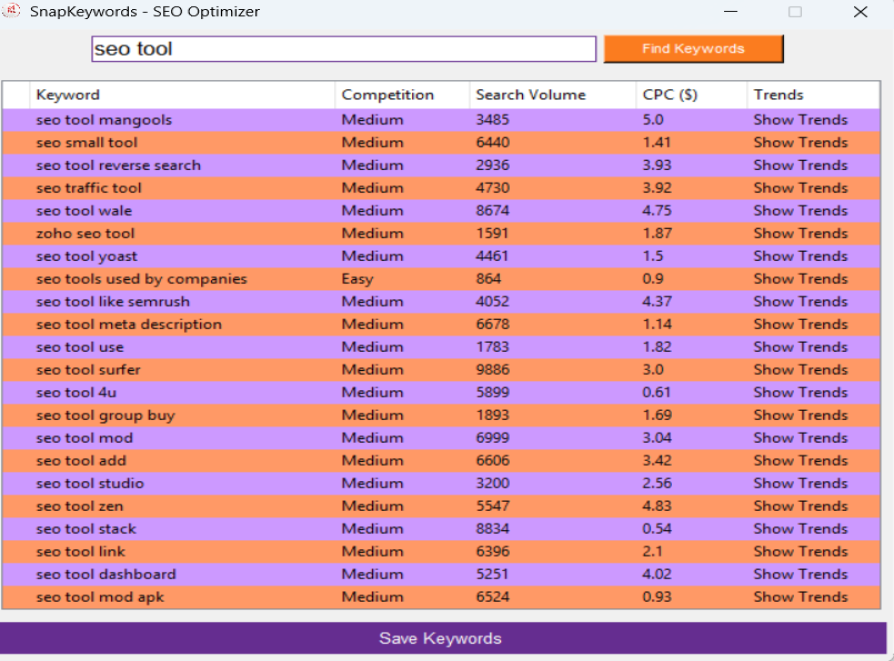Viewport: 894px width, 661px height.
Task: Click the CPC ($) column header
Action: coord(670,95)
